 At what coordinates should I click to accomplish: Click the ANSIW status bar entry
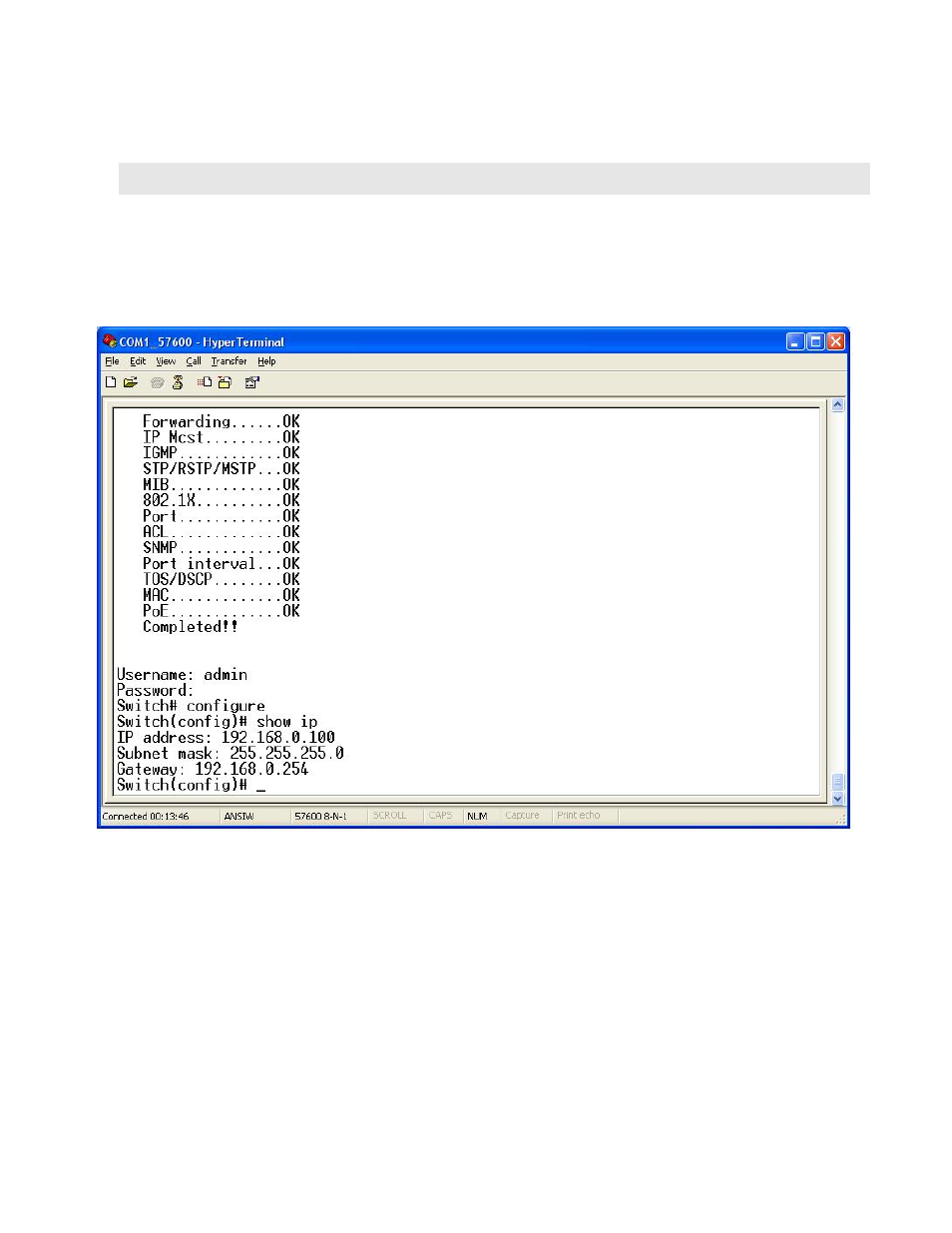pos(238,816)
